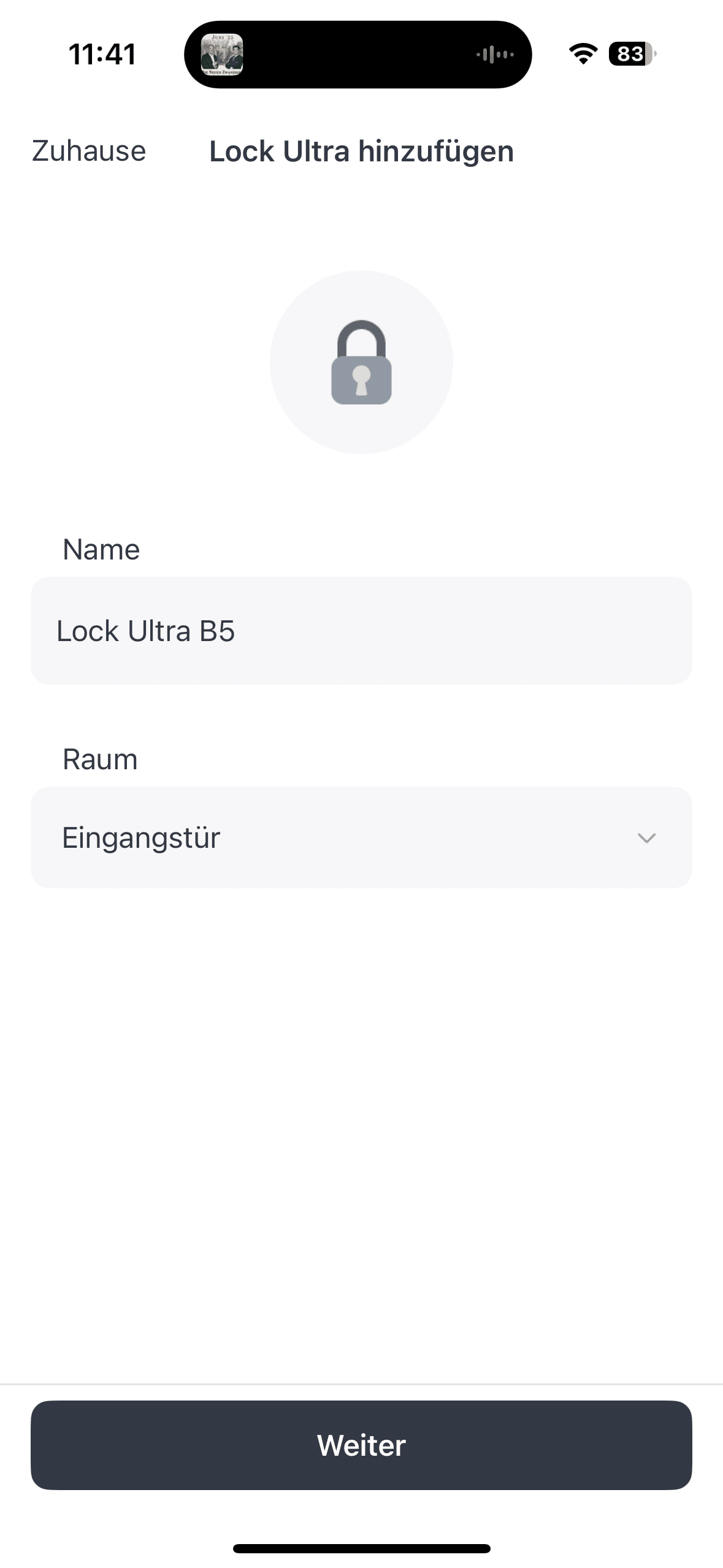Tap the home indicator bar

click(x=361, y=1548)
